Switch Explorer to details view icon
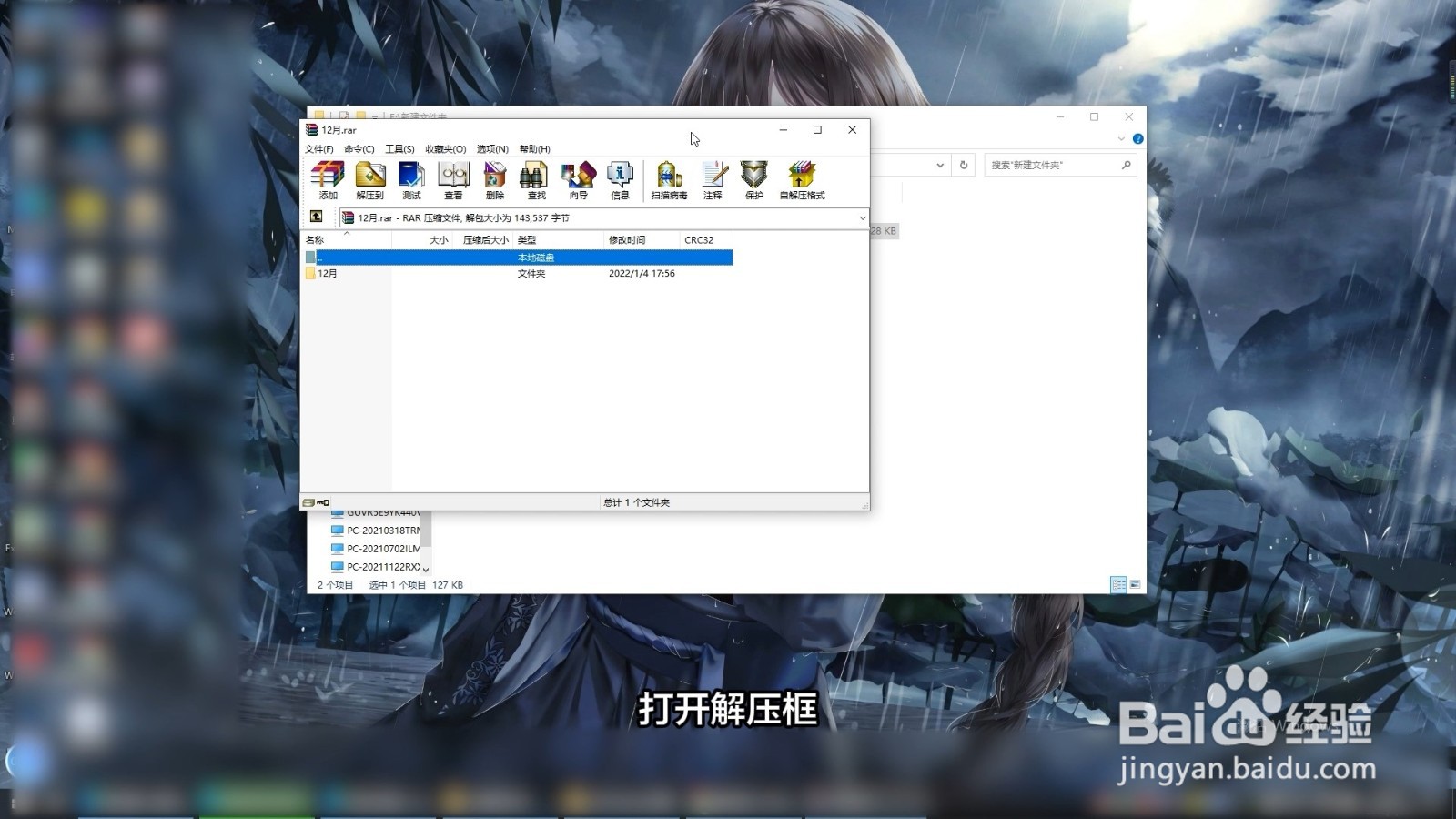Screen dimensions: 1456x819 1118,584
